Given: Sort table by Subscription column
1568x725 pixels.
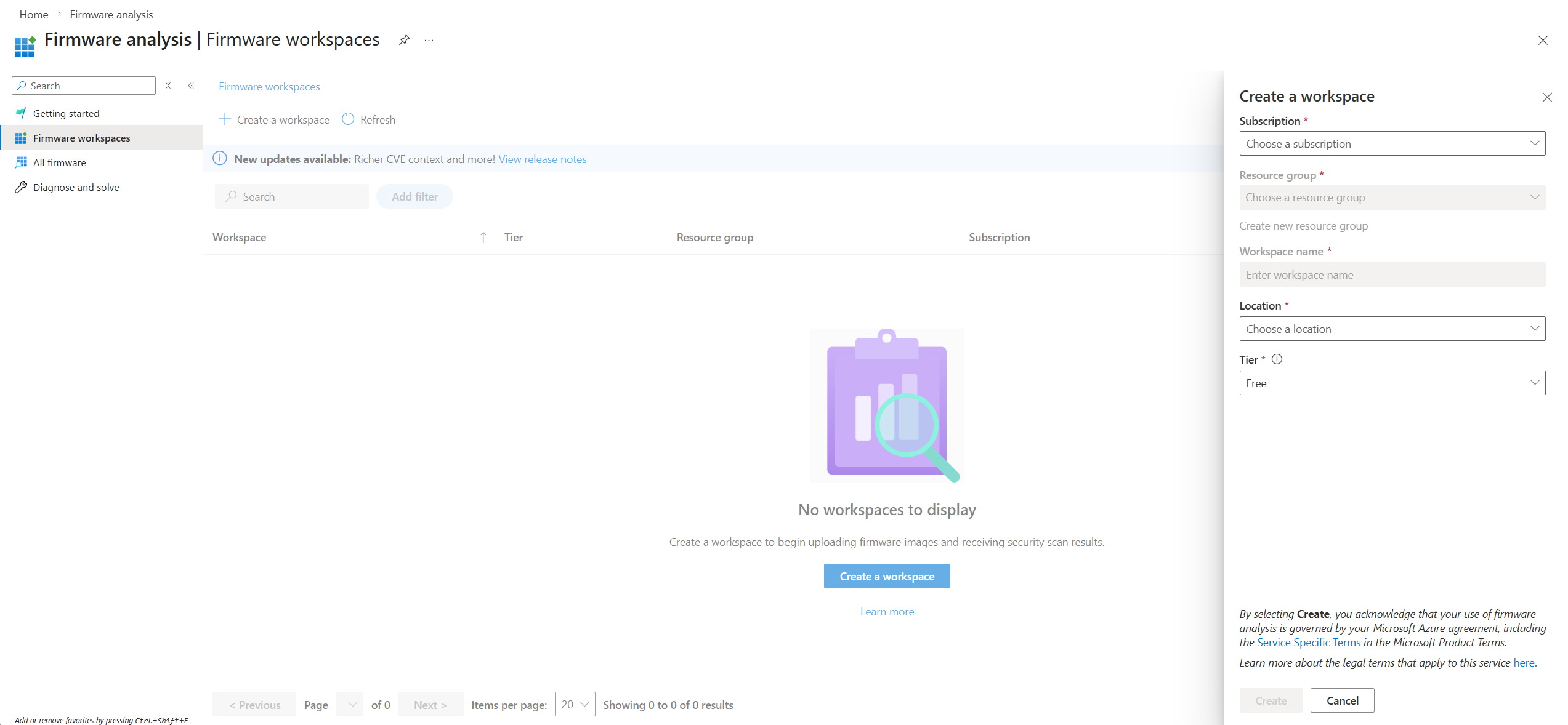Looking at the screenshot, I should pyautogui.click(x=999, y=238).
